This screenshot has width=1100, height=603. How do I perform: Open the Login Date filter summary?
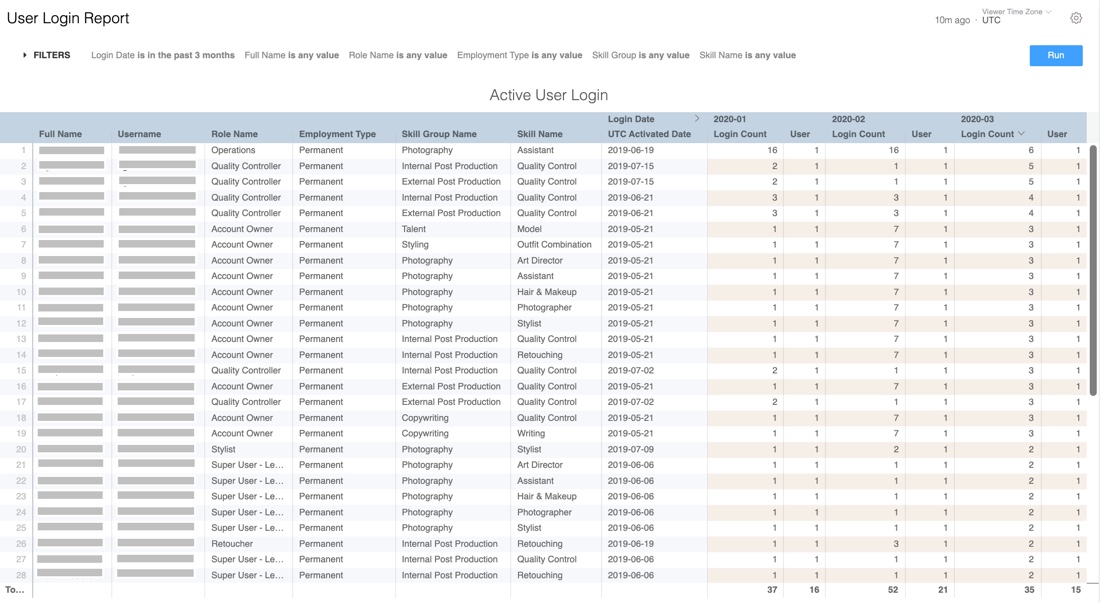[162, 56]
